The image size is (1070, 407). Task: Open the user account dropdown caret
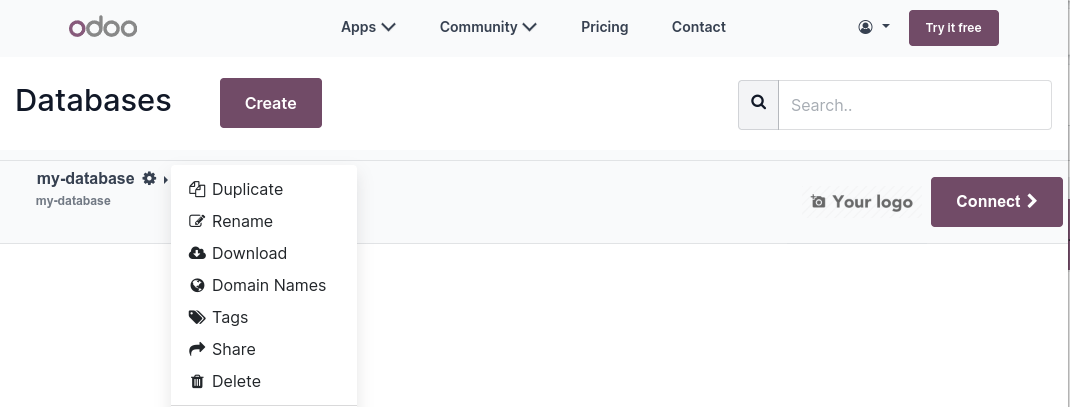click(x=886, y=27)
